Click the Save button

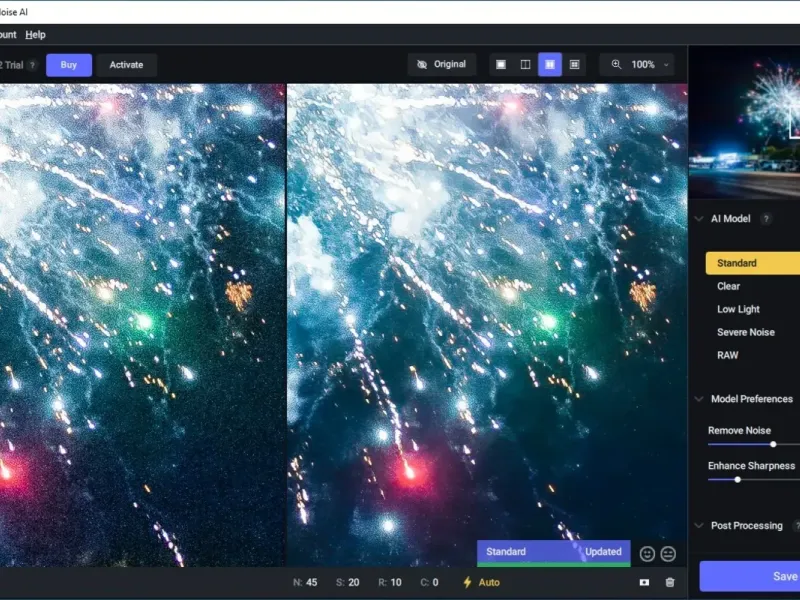[750, 576]
